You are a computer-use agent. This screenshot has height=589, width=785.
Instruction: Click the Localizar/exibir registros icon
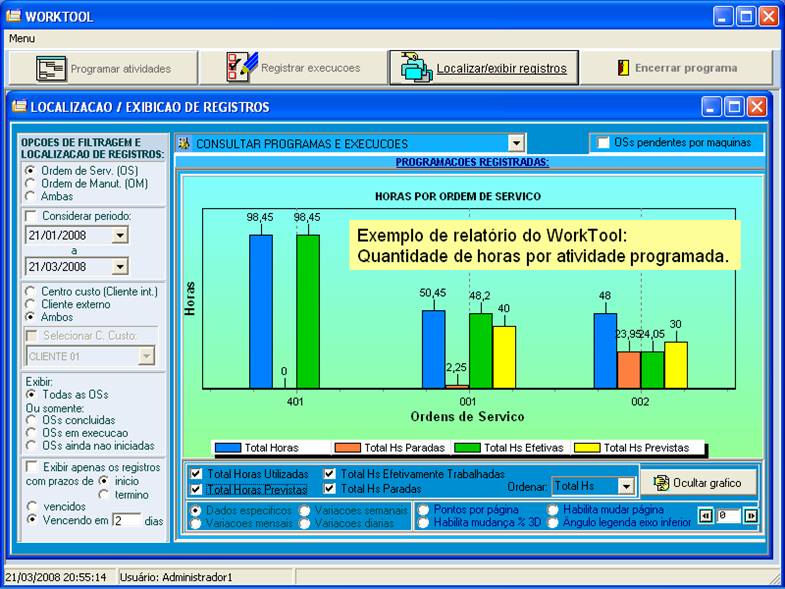coord(417,68)
